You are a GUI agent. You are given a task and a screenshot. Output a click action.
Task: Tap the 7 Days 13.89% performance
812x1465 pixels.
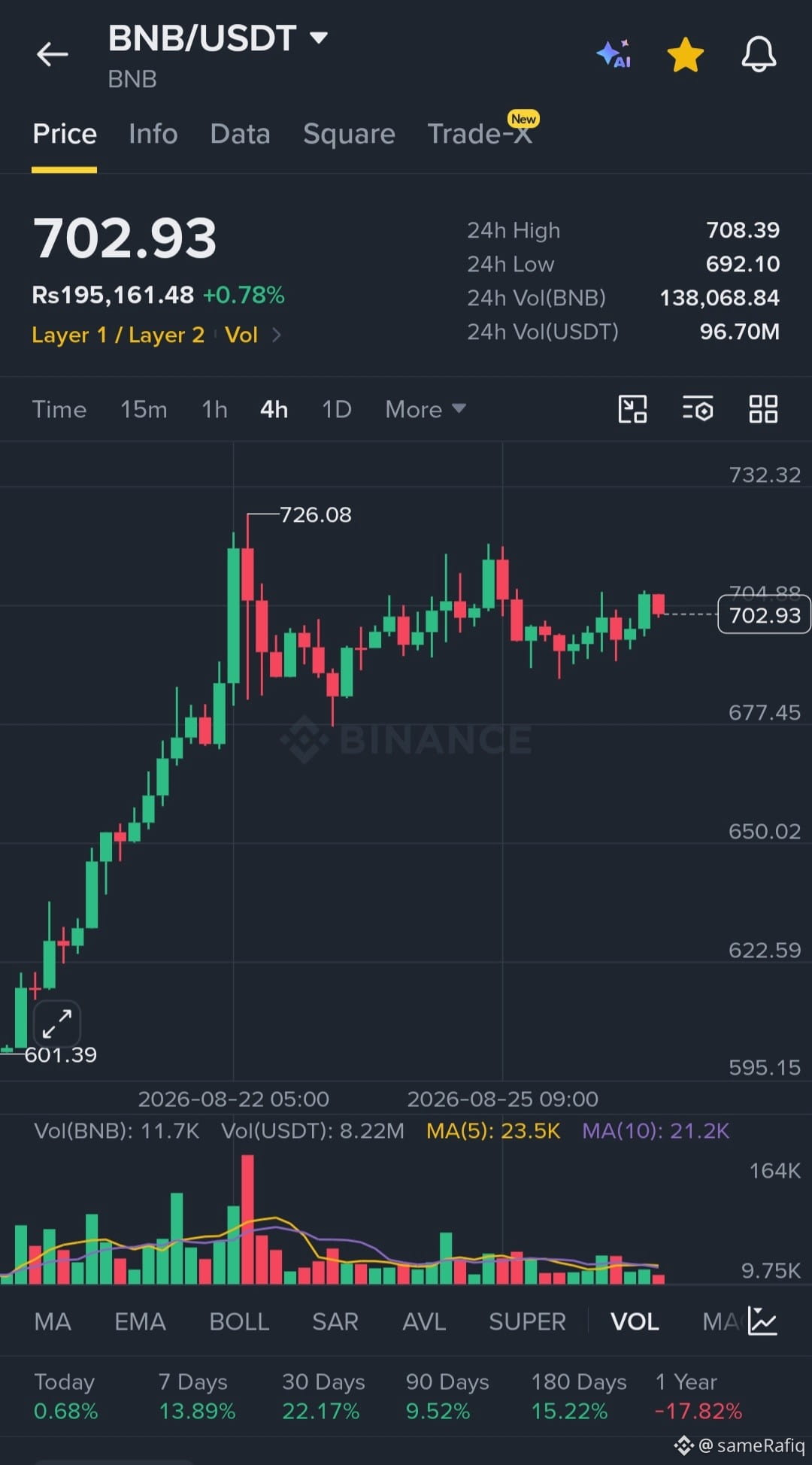pos(197,1397)
